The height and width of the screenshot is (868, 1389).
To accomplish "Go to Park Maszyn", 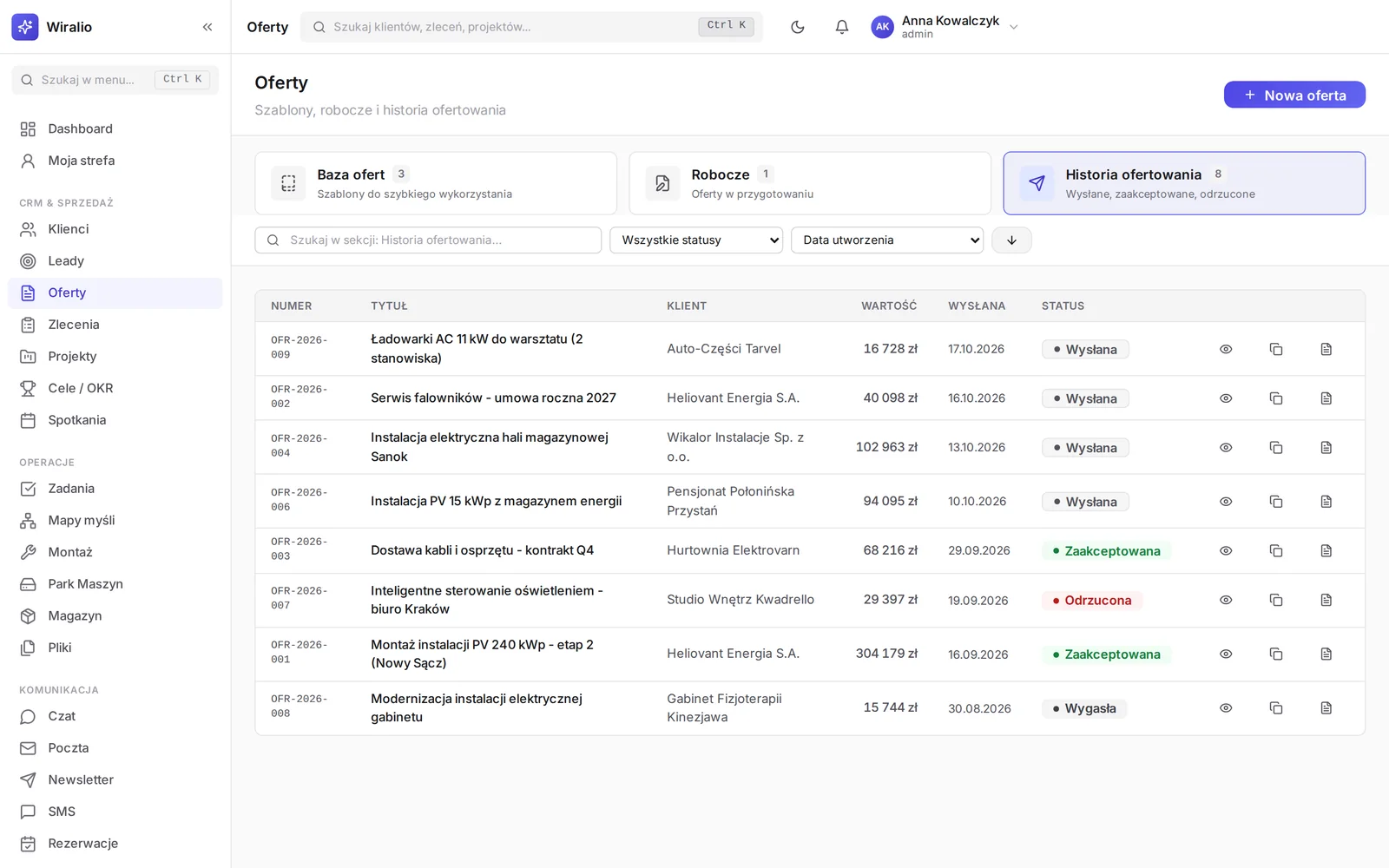I will [115, 584].
